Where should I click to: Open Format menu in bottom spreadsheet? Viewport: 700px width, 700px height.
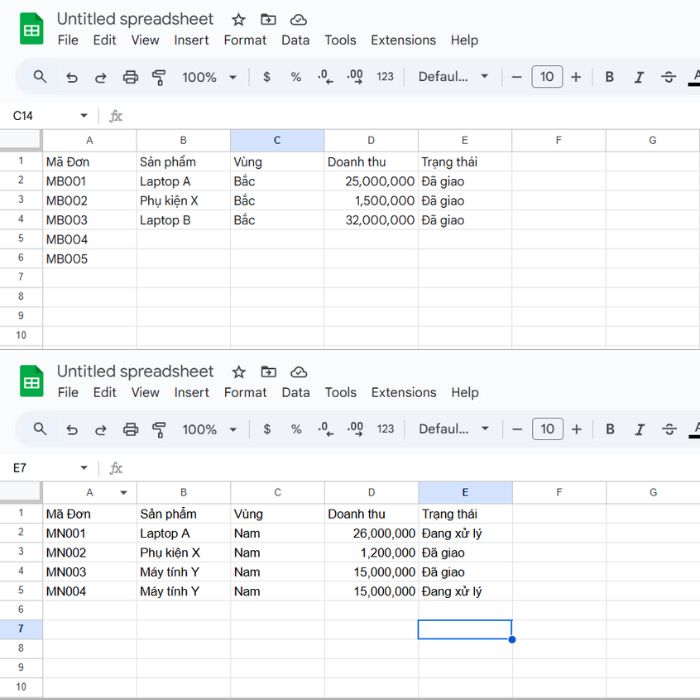pyautogui.click(x=245, y=392)
